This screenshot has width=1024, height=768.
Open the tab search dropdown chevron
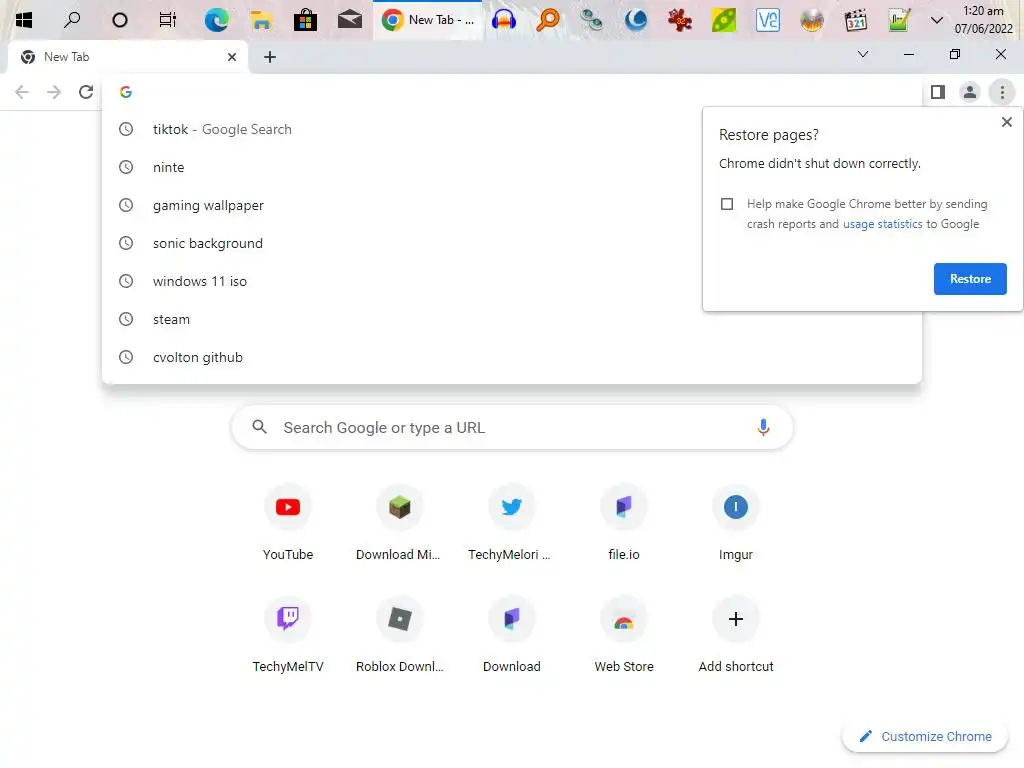click(x=863, y=54)
